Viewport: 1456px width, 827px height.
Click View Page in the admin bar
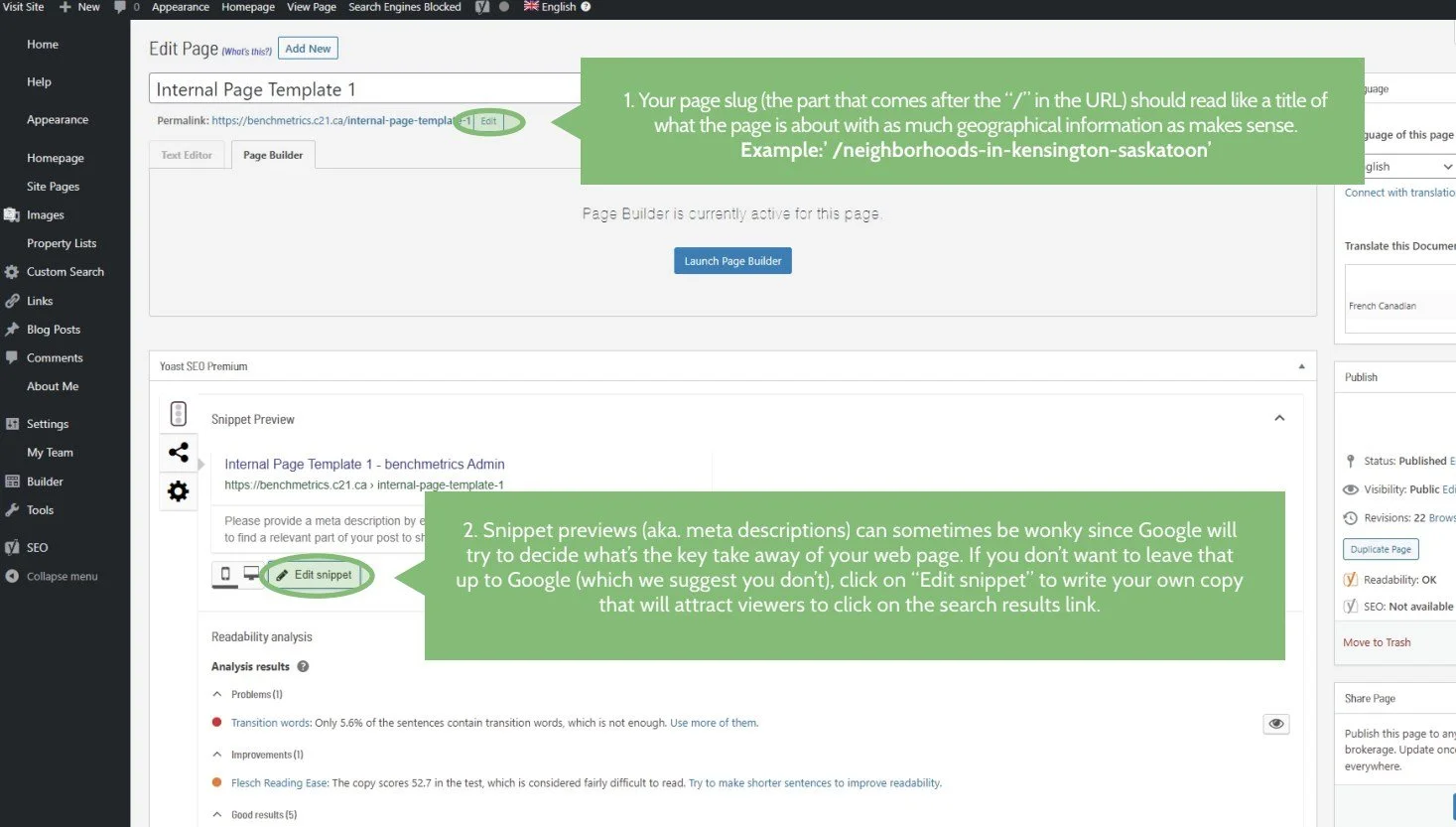(x=312, y=7)
